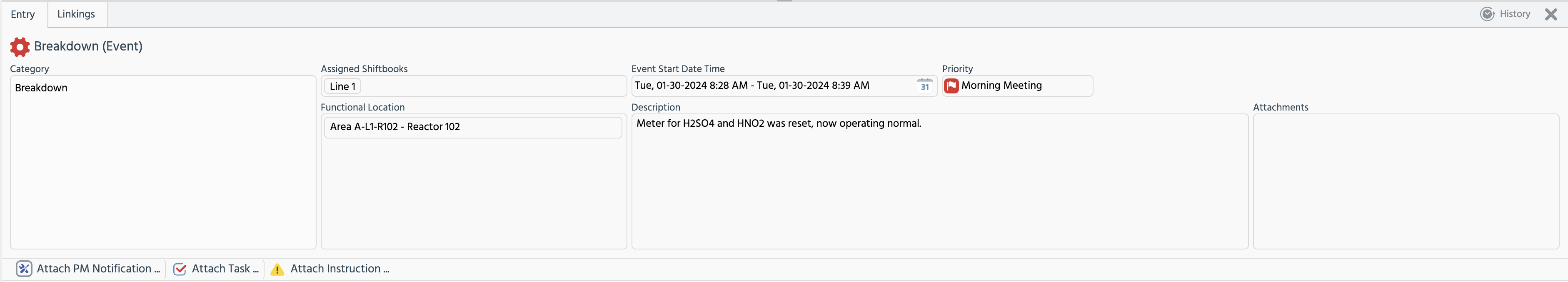Open the calendar date picker icon
Image resolution: width=1568 pixels, height=282 pixels.
click(925, 86)
